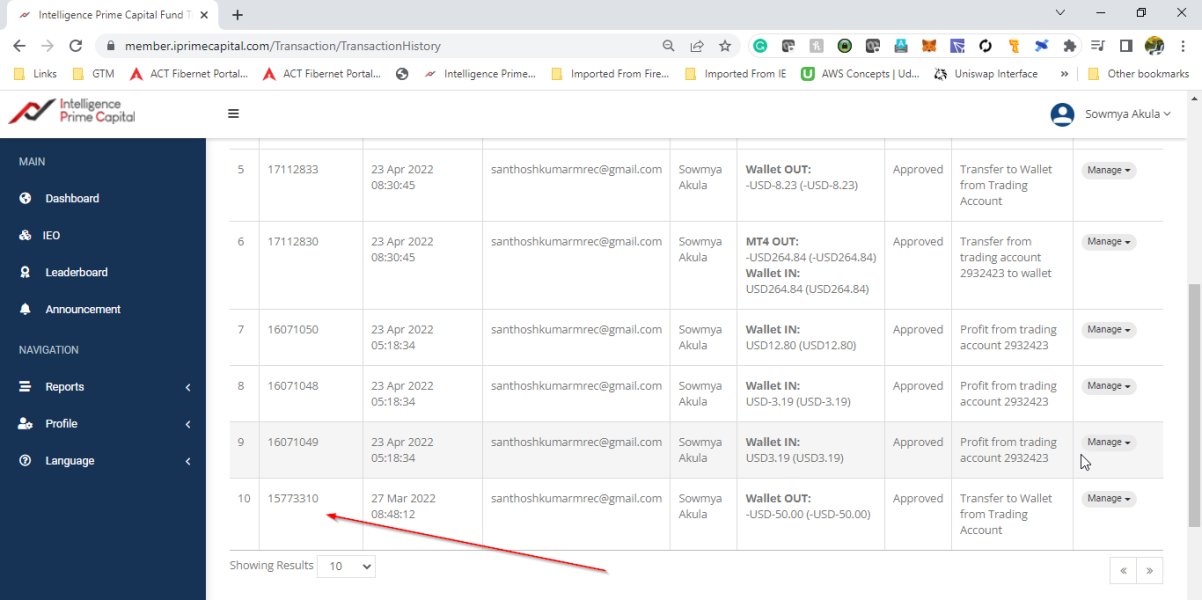Open a new browser tab
Image resolution: width=1202 pixels, height=600 pixels.
pyautogui.click(x=237, y=15)
